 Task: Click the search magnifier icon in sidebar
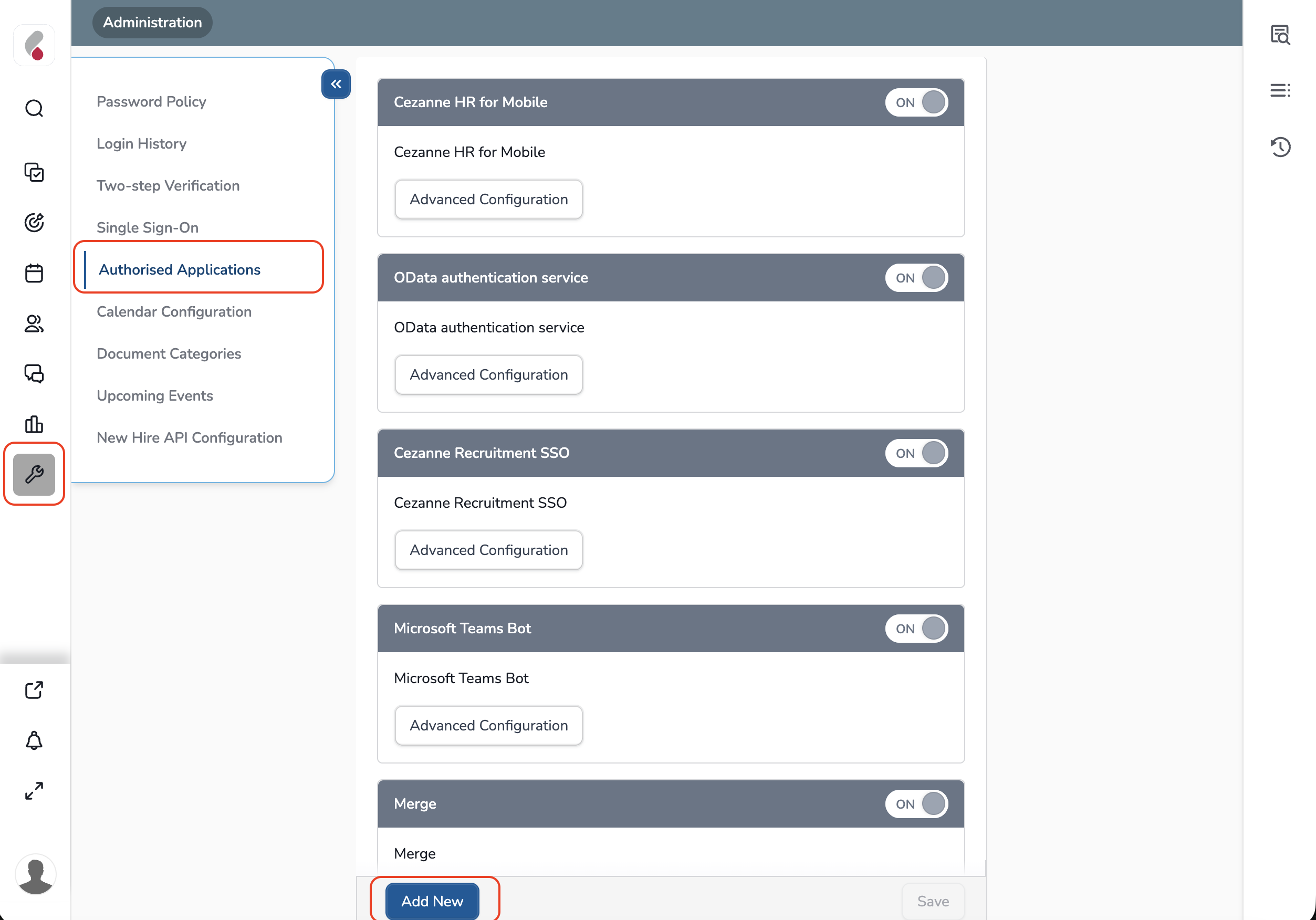click(x=34, y=108)
